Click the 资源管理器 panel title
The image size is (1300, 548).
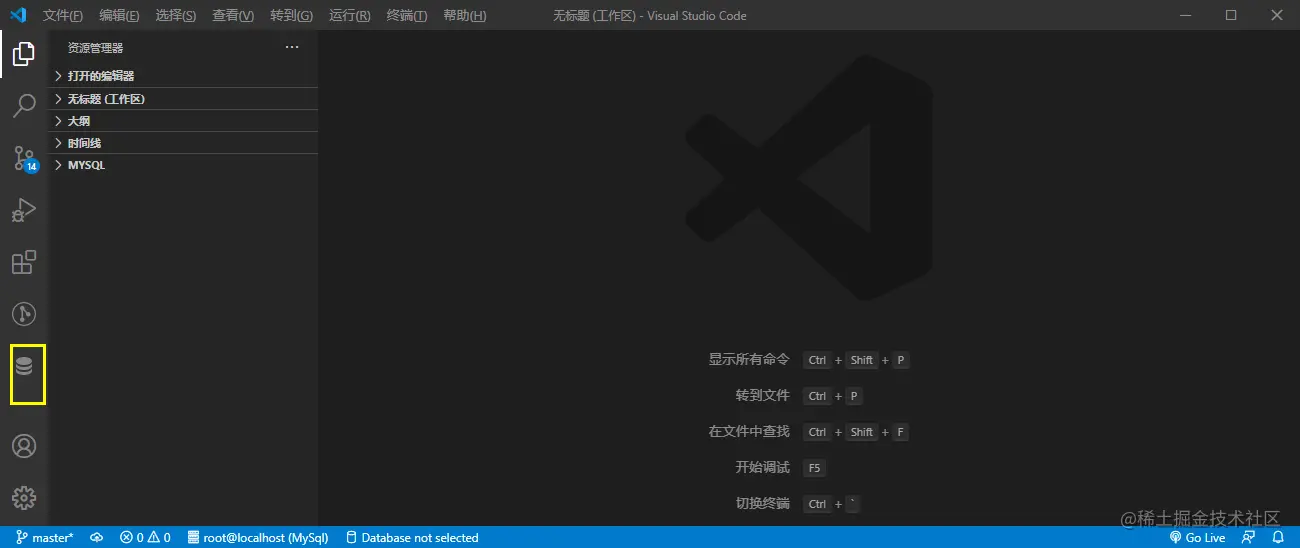[95, 48]
